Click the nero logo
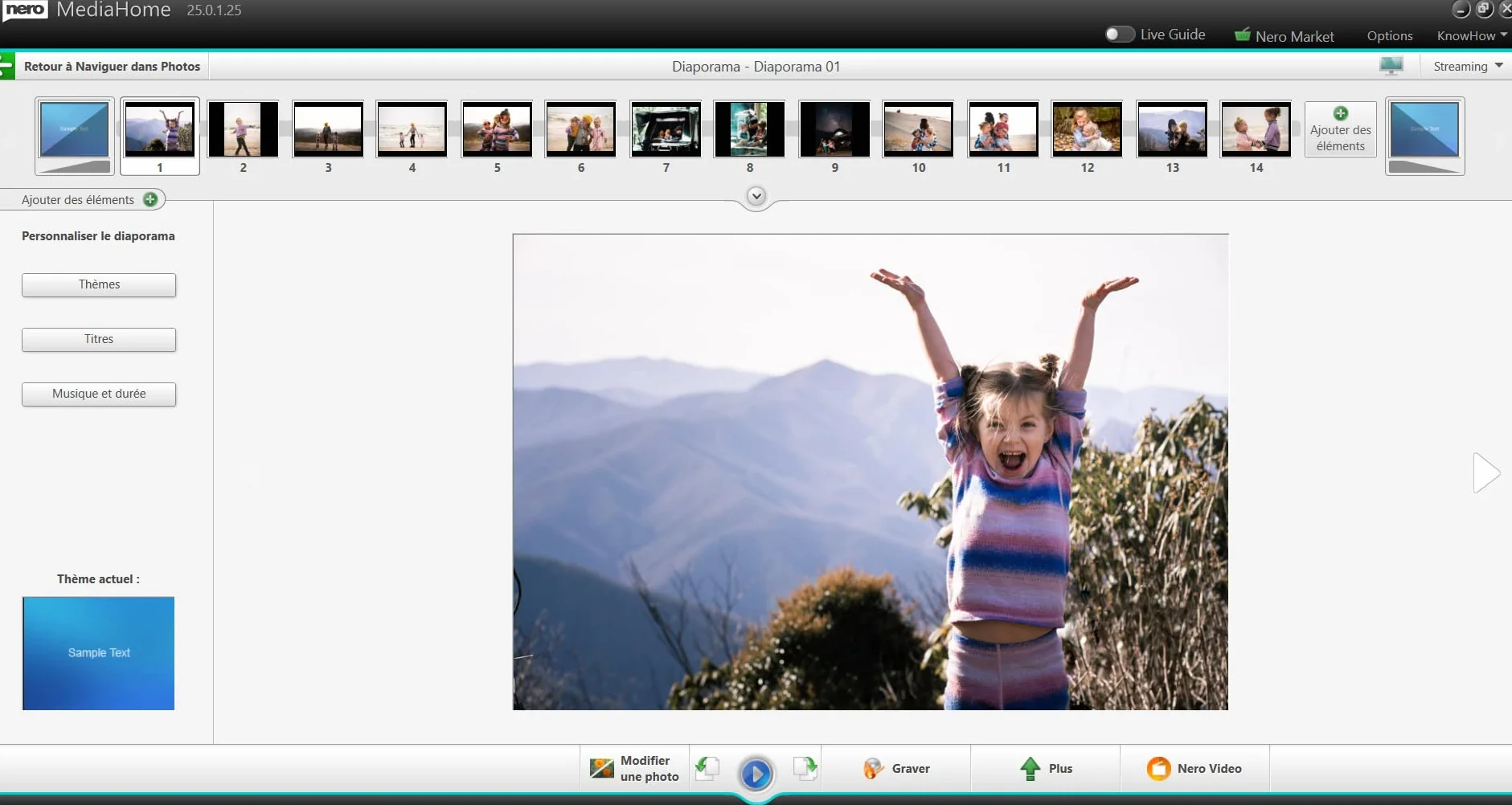Screen dimensions: 1512x805 click(26, 10)
